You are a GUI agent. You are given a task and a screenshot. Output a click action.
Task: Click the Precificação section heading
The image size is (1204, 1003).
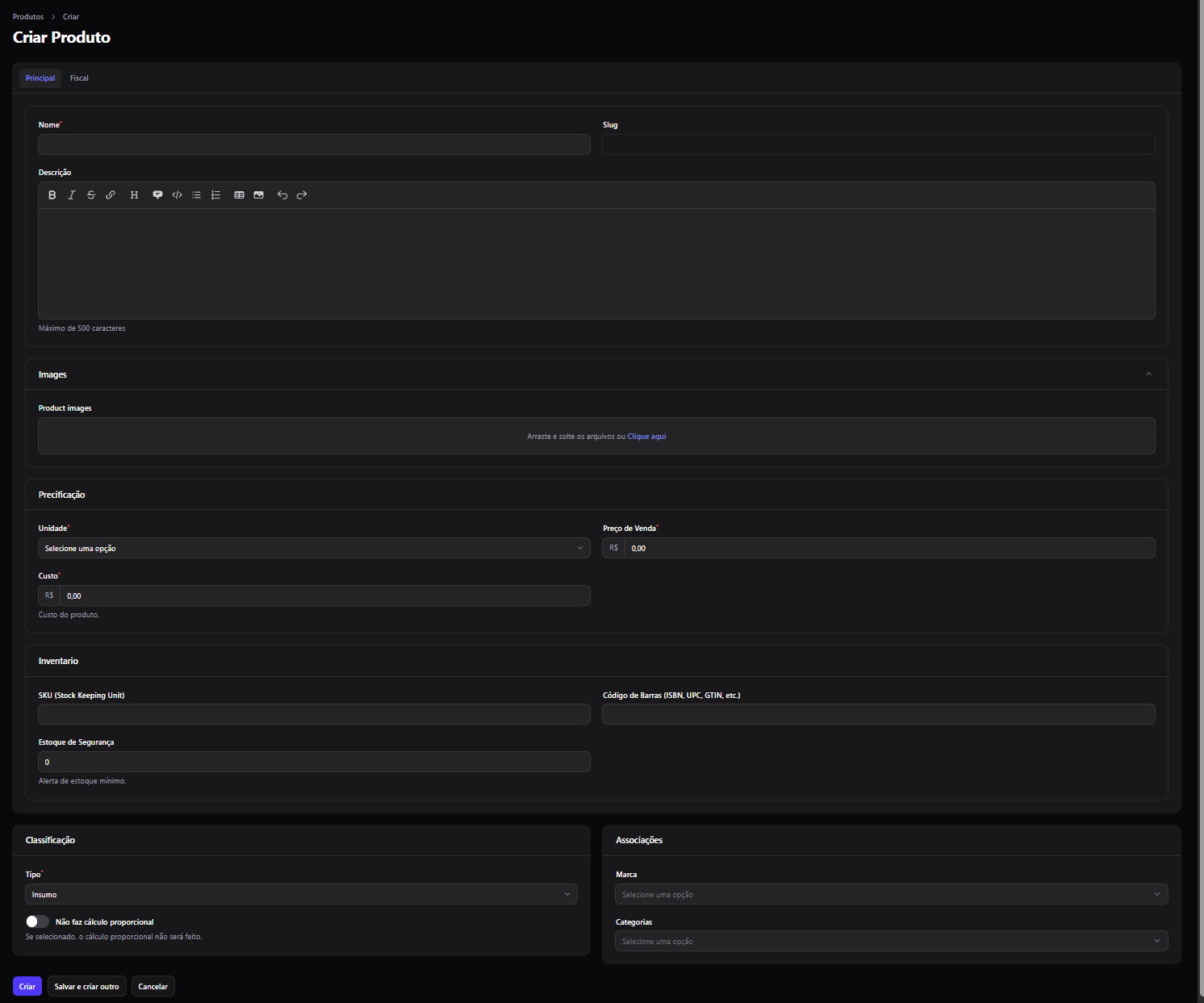tap(62, 495)
